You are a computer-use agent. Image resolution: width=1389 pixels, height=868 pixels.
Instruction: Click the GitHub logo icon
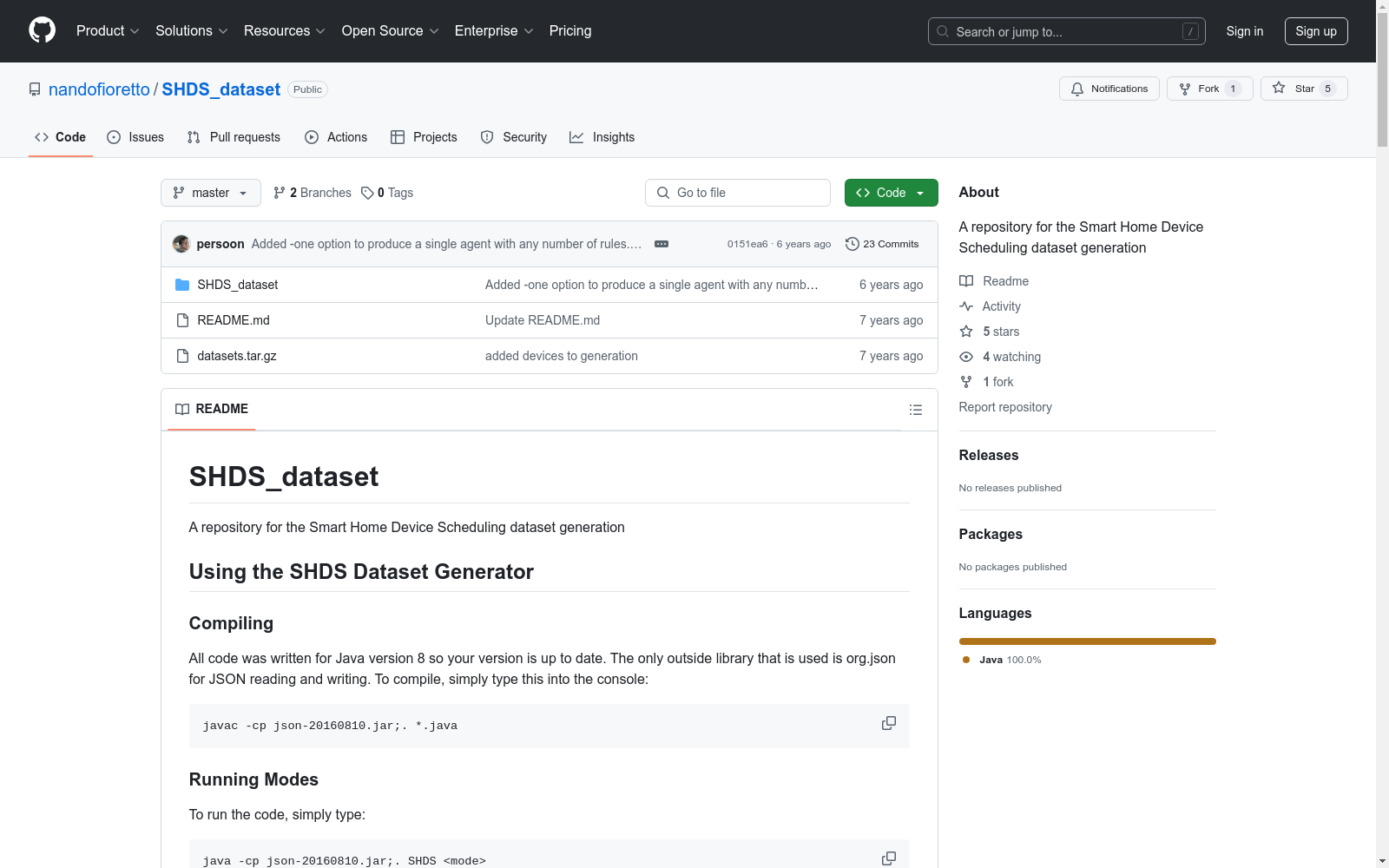point(42,30)
